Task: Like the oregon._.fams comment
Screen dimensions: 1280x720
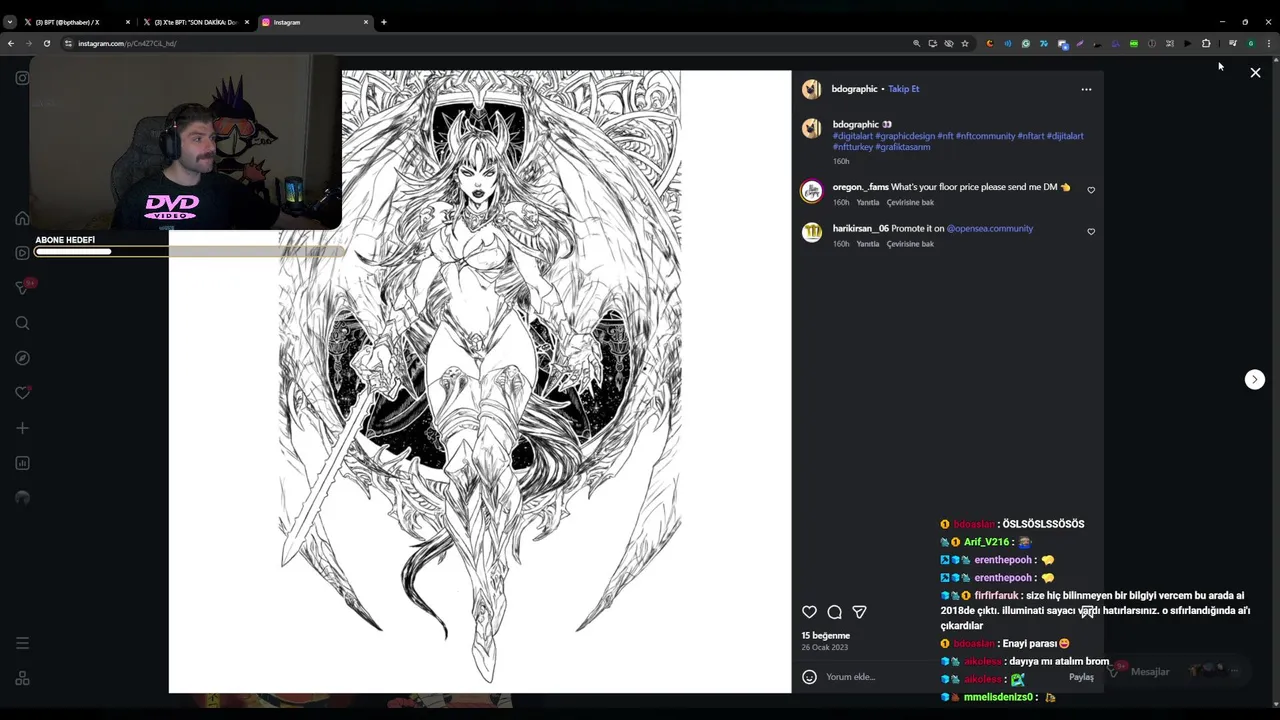Action: coord(1091,190)
